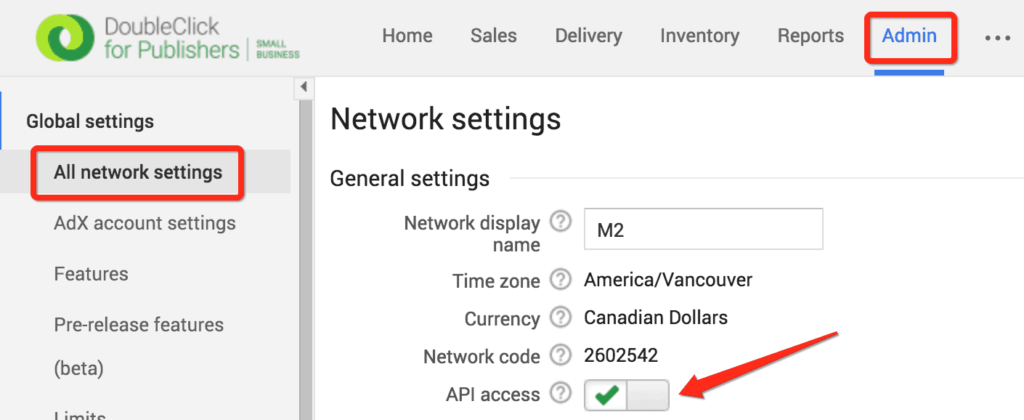Click help icon beside Time zone
Screen dimensions: 1024x420
tap(562, 281)
